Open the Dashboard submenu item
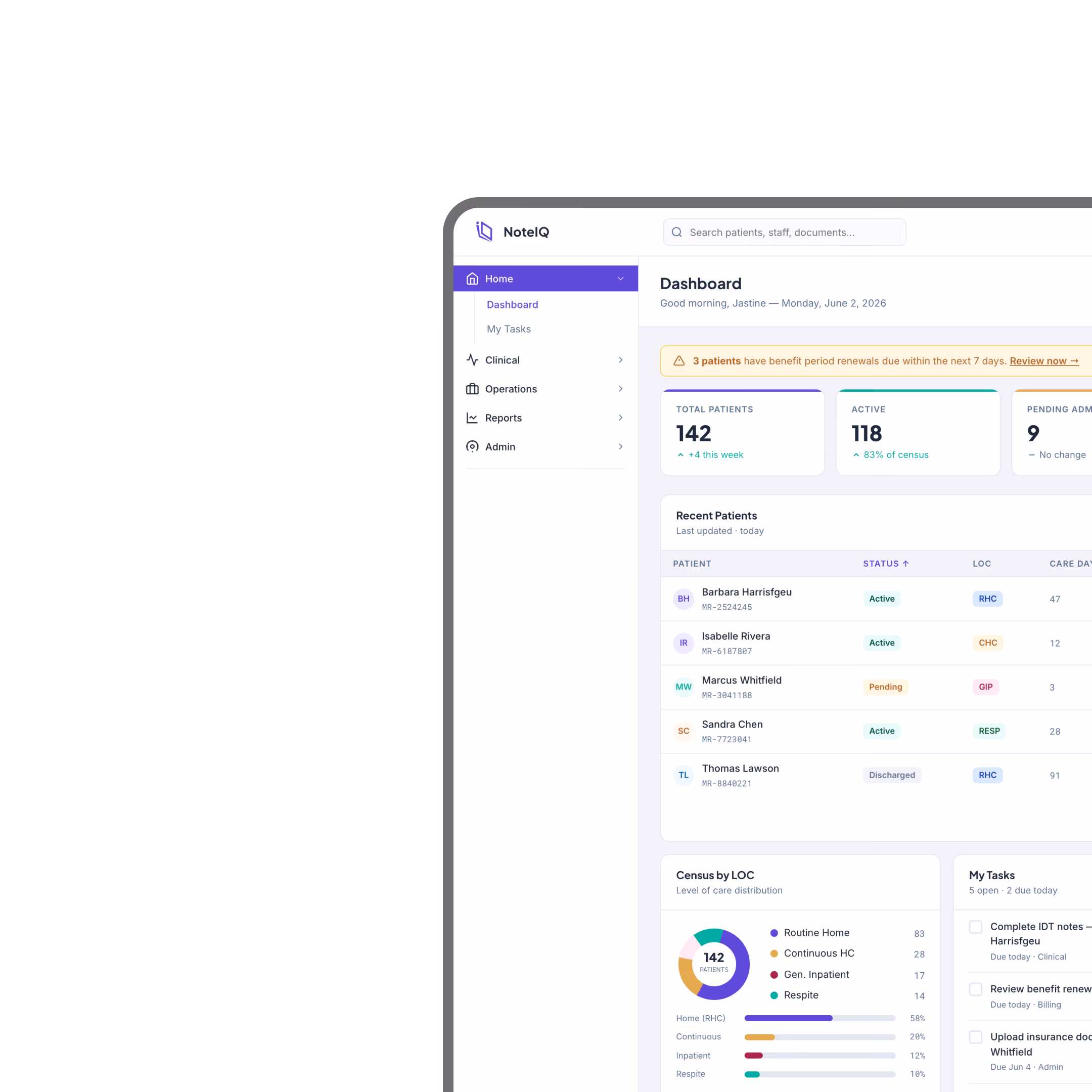Viewport: 1092px width, 1092px height. (x=512, y=305)
